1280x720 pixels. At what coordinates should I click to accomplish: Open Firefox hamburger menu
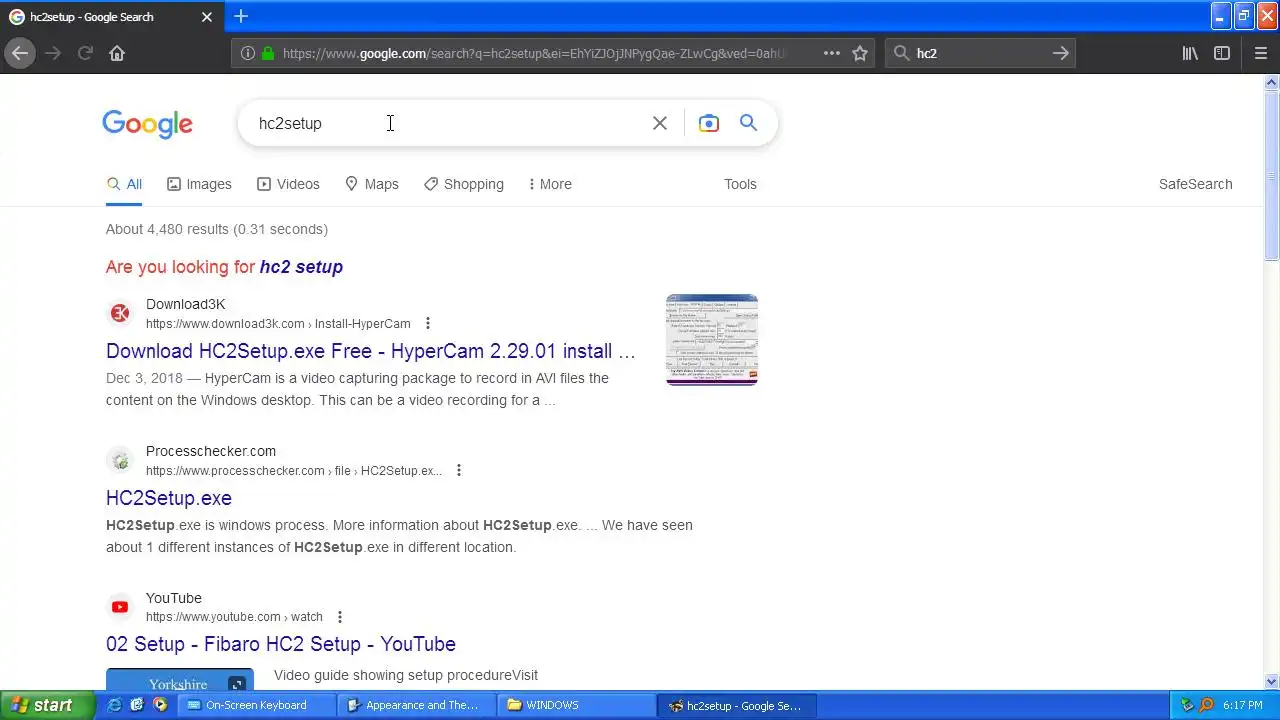click(x=1260, y=53)
